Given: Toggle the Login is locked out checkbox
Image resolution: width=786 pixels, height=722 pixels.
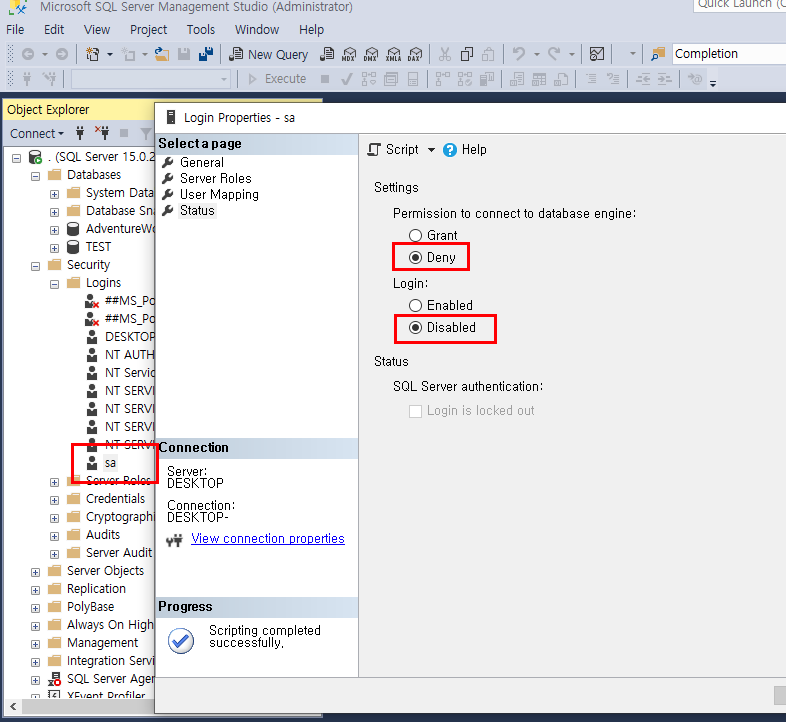Looking at the screenshot, I should pos(415,411).
